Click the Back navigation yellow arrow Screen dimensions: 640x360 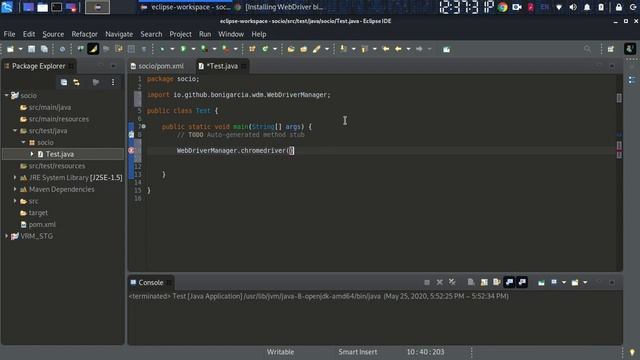pyautogui.click(x=398, y=49)
